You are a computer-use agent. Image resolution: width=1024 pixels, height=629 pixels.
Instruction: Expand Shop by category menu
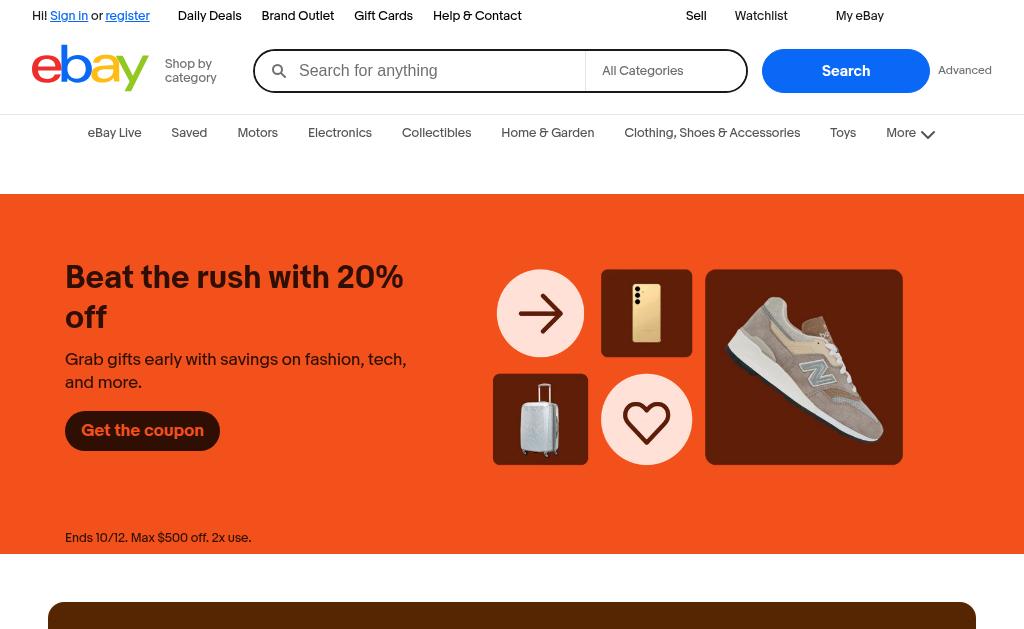click(x=190, y=71)
